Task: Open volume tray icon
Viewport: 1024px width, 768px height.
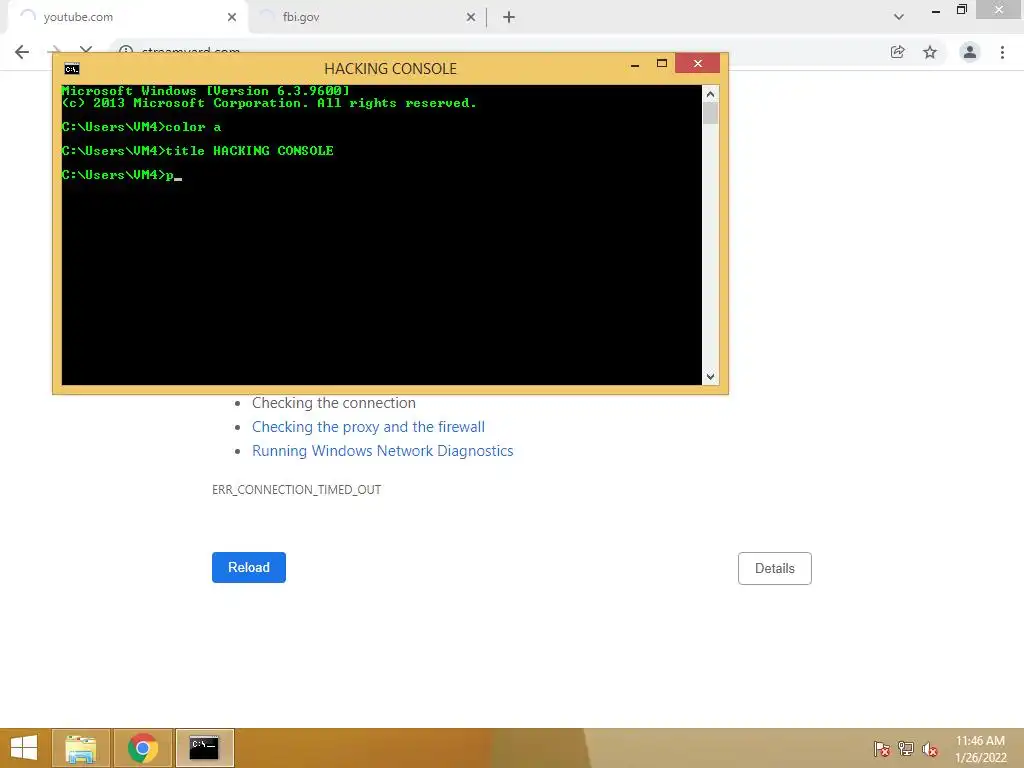Action: (x=930, y=749)
